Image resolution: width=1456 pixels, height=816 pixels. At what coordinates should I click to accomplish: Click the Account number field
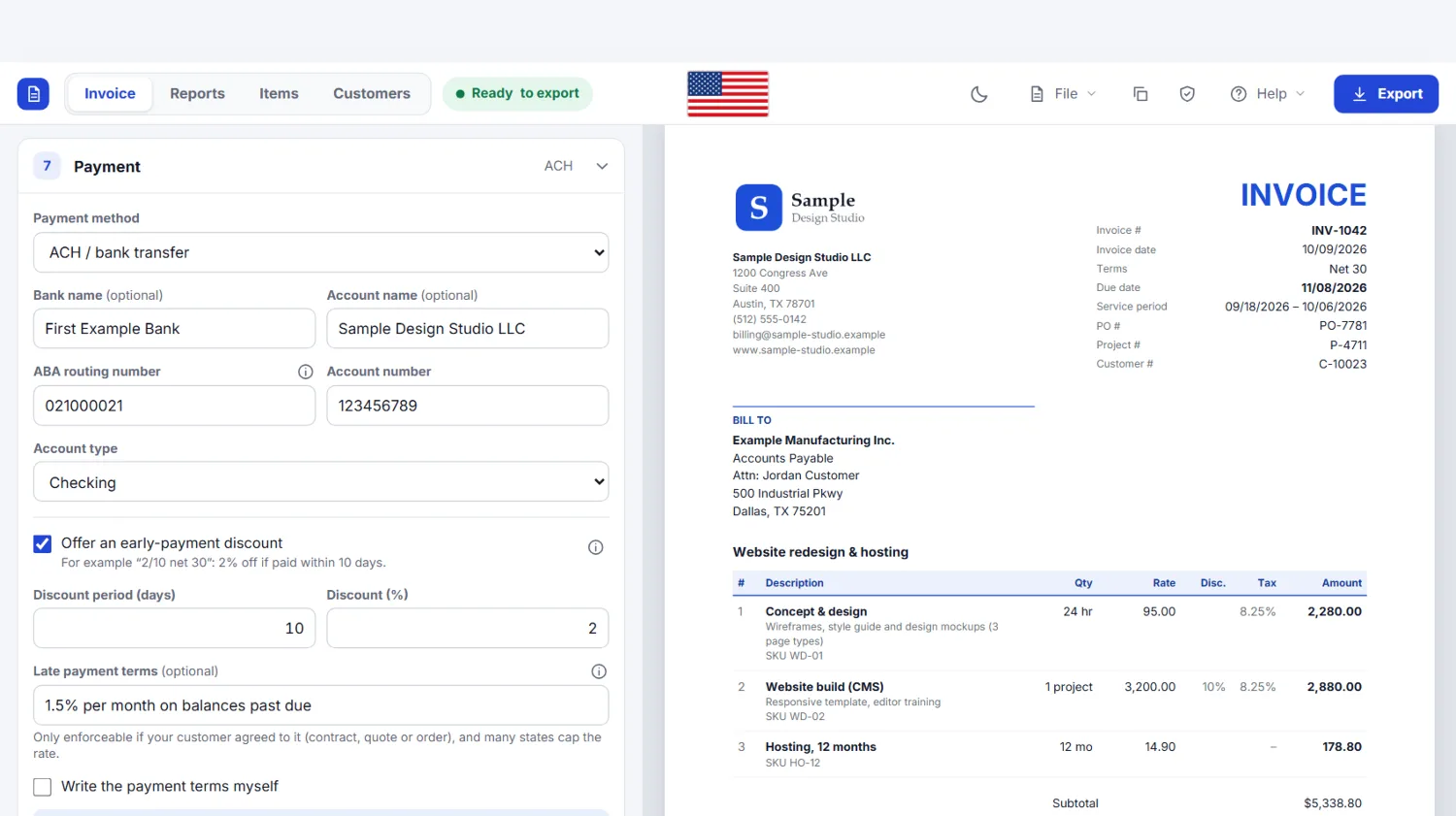pyautogui.click(x=468, y=406)
